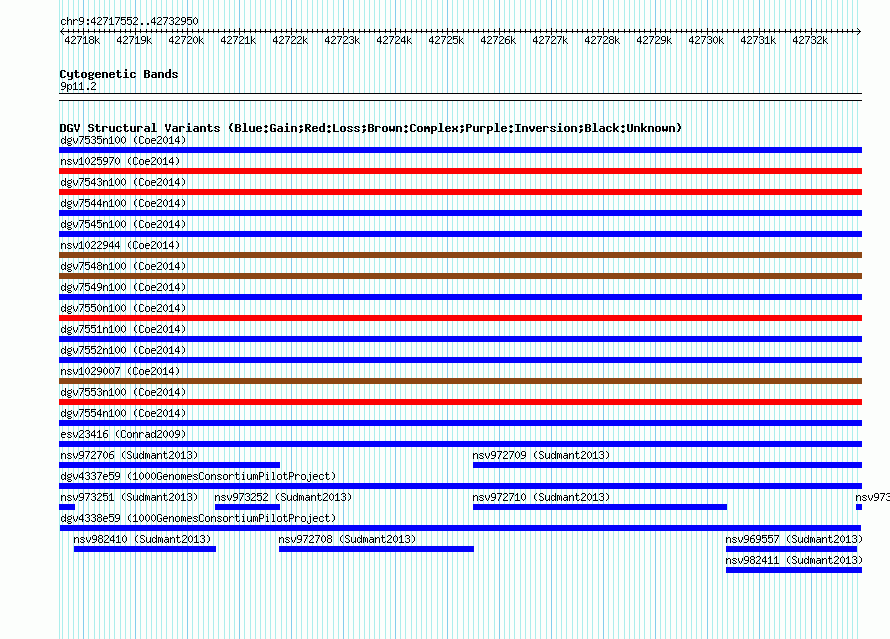Select the dgv7551n100 (Coe2014) label
The height and width of the screenshot is (639, 890).
pyautogui.click(x=123, y=329)
